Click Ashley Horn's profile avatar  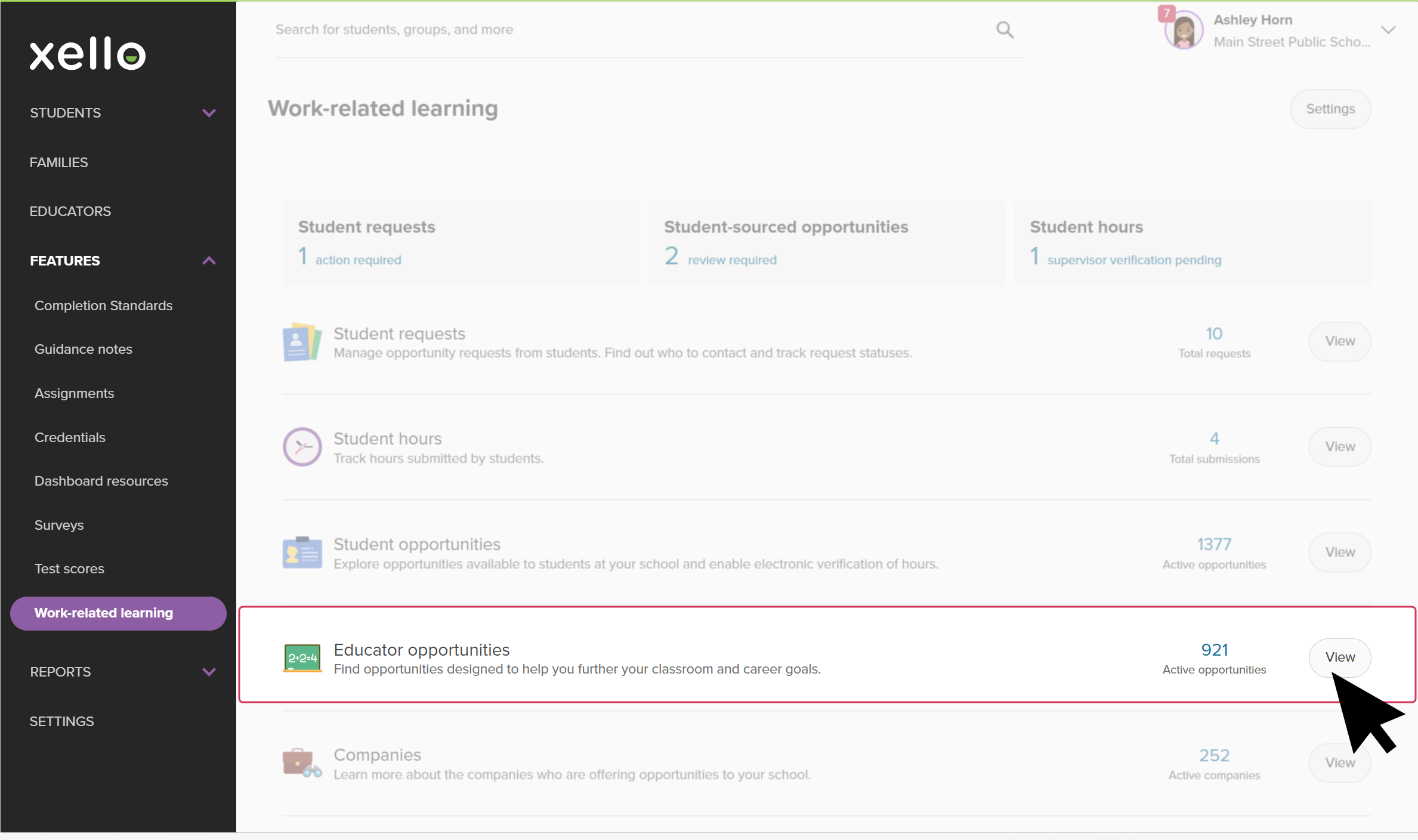[x=1184, y=30]
